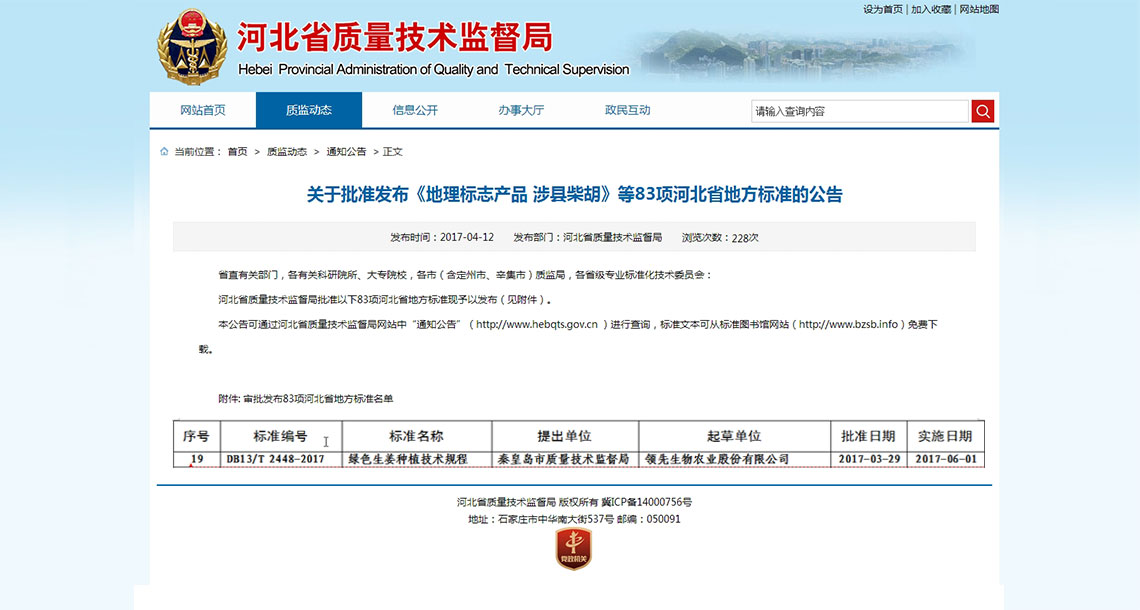Click the Hebei administration emblem logo
This screenshot has height=610, width=1140.
(192, 49)
